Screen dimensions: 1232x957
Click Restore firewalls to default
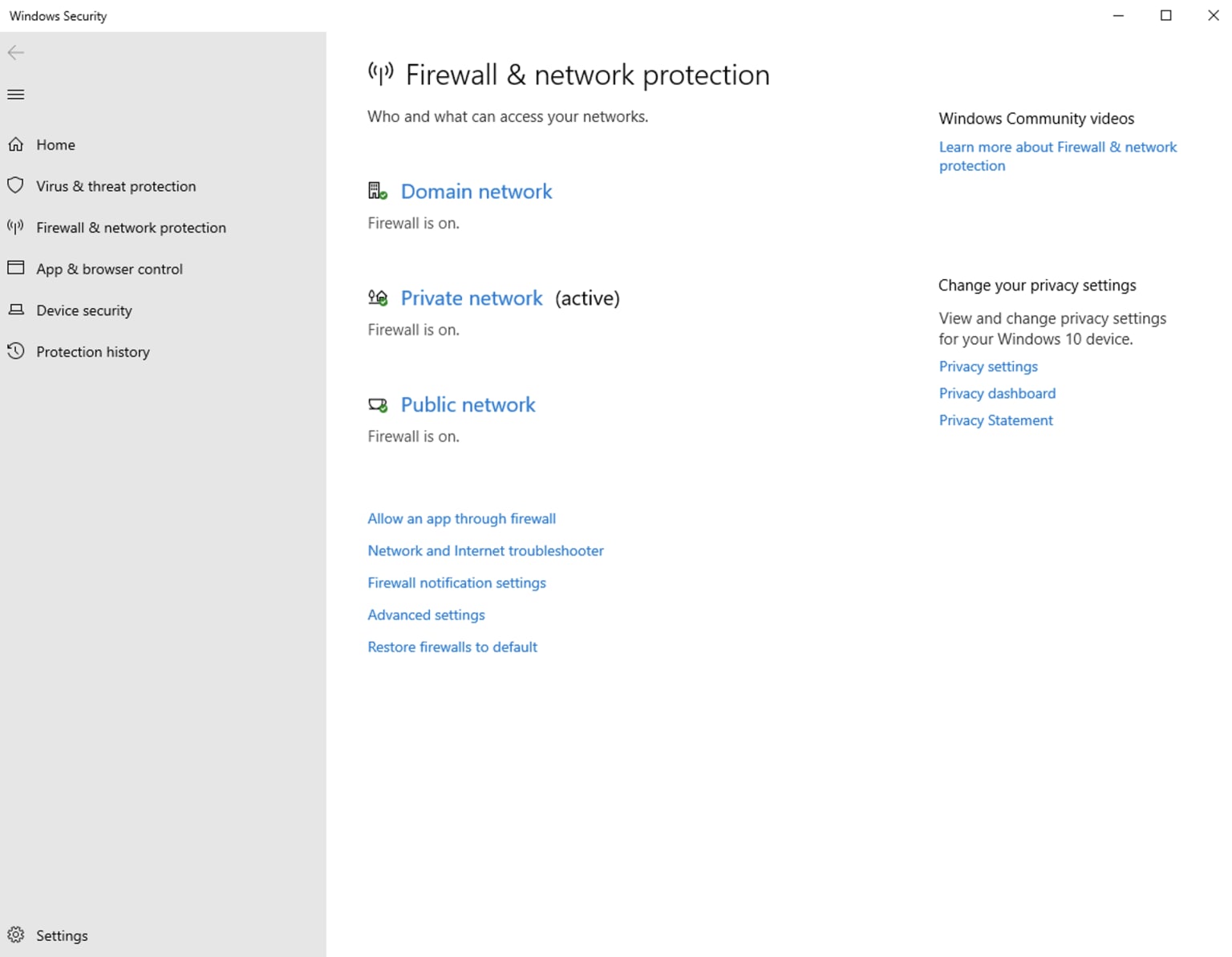(452, 647)
